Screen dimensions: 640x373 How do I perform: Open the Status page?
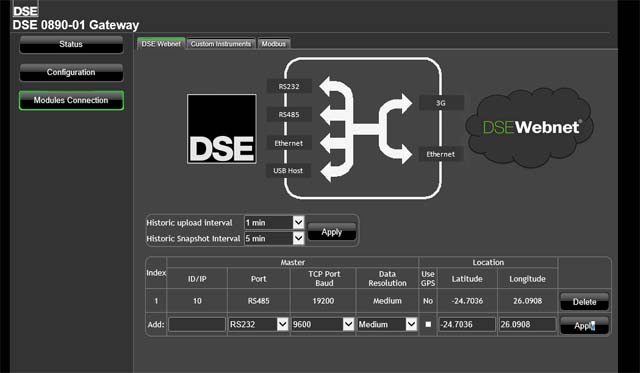click(x=71, y=44)
